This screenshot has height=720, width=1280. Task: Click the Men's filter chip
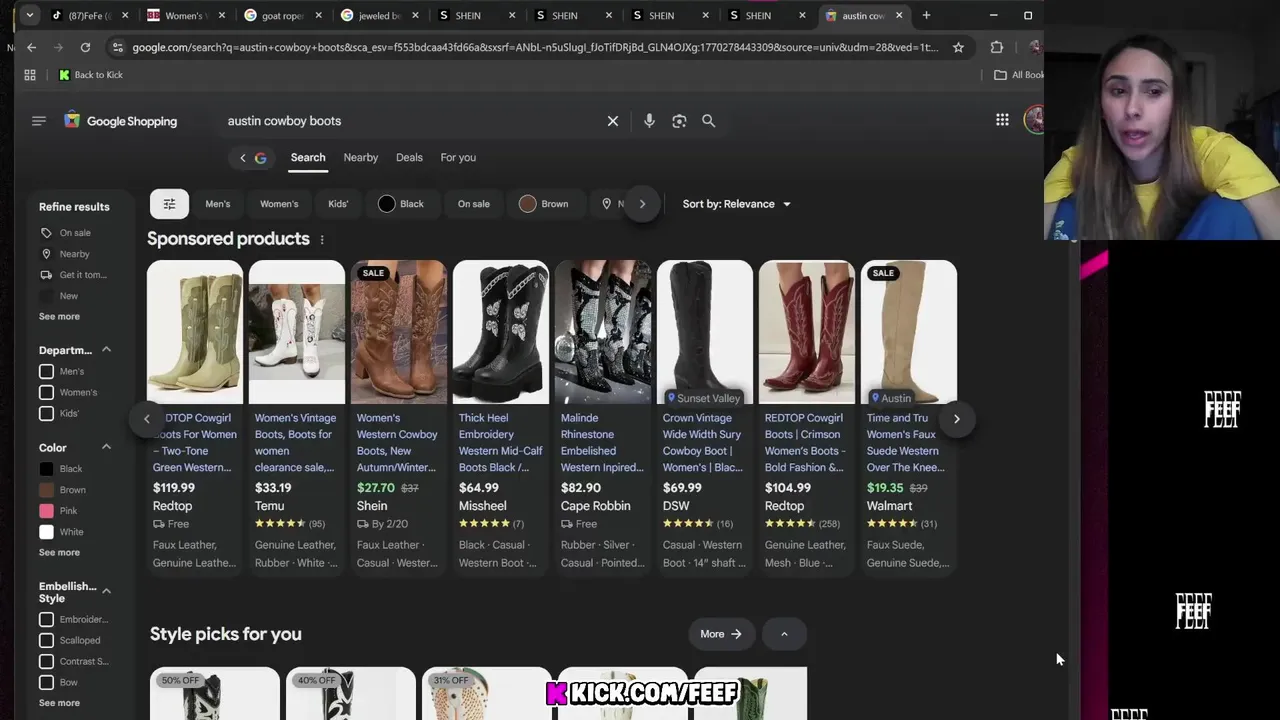point(218,204)
